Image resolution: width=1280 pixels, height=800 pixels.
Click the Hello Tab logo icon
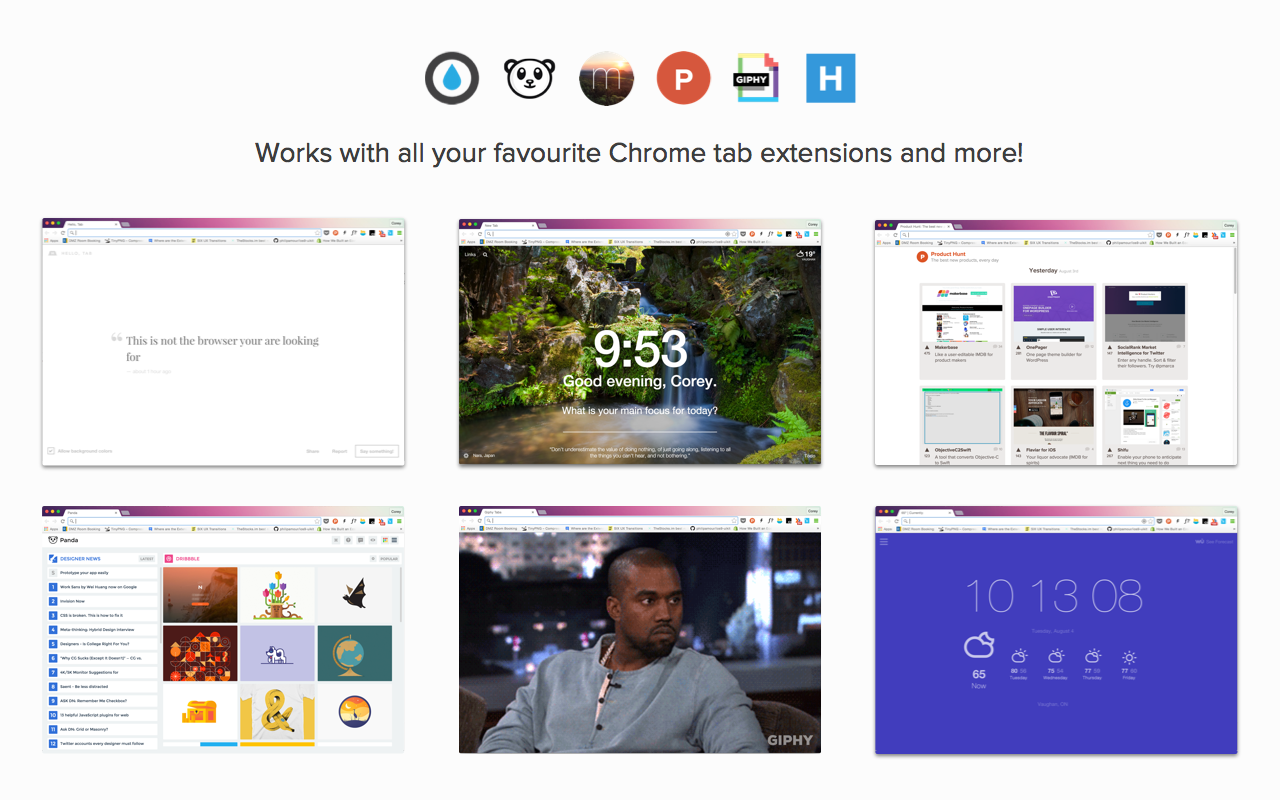(x=53, y=253)
